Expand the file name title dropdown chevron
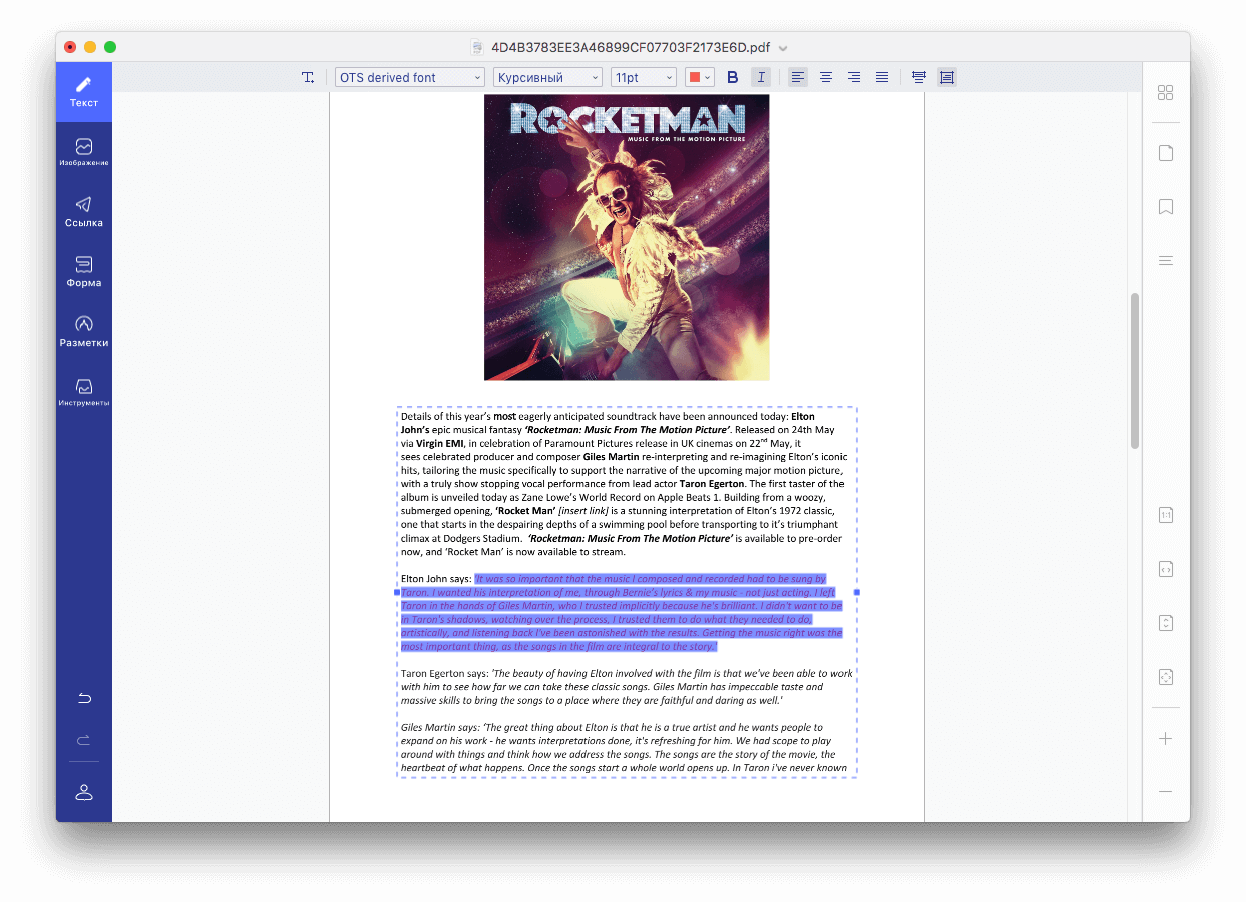The height and width of the screenshot is (902, 1246). 783,48
